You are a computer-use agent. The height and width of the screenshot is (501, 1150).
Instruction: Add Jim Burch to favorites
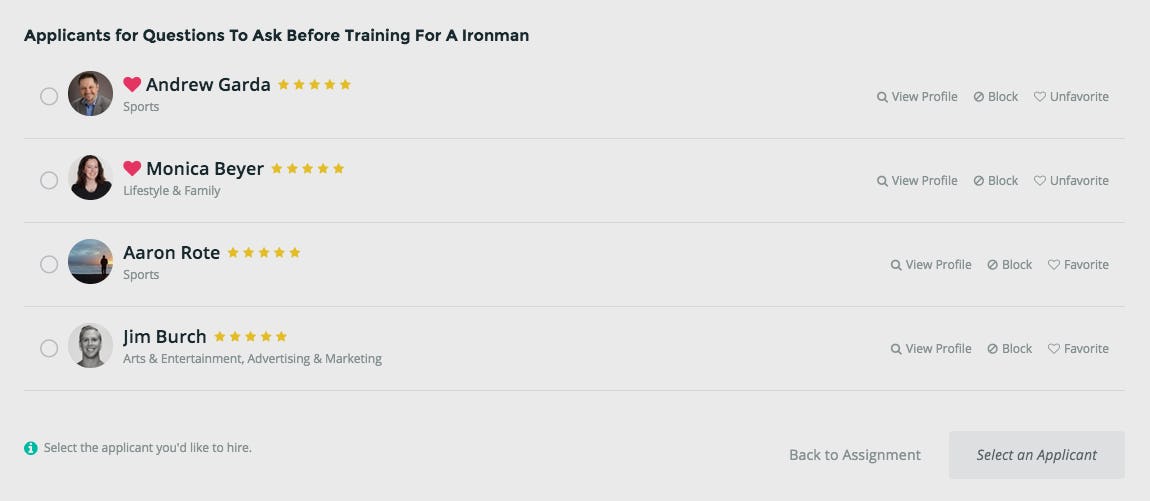(1078, 349)
